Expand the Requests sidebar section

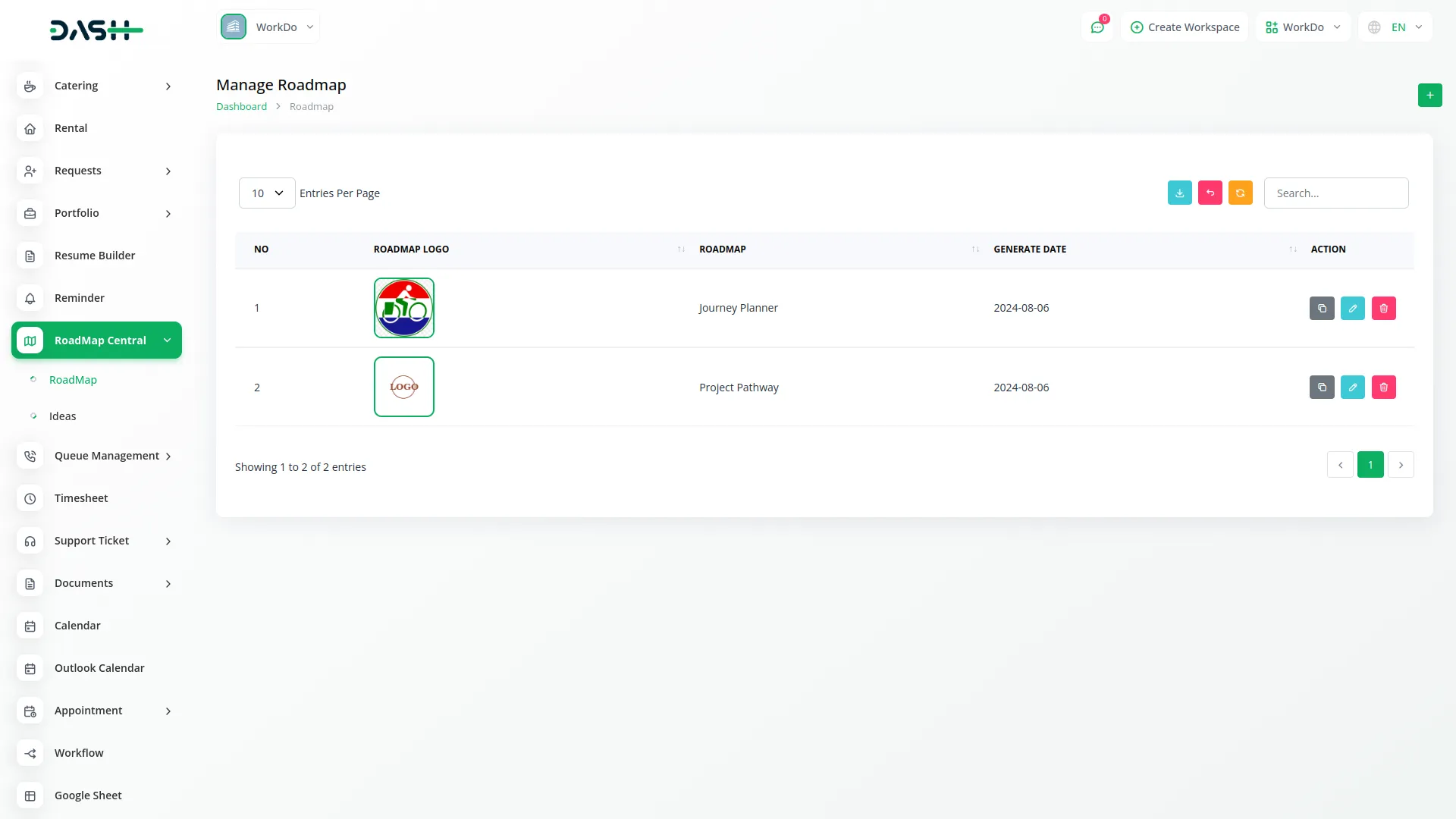pyautogui.click(x=96, y=170)
